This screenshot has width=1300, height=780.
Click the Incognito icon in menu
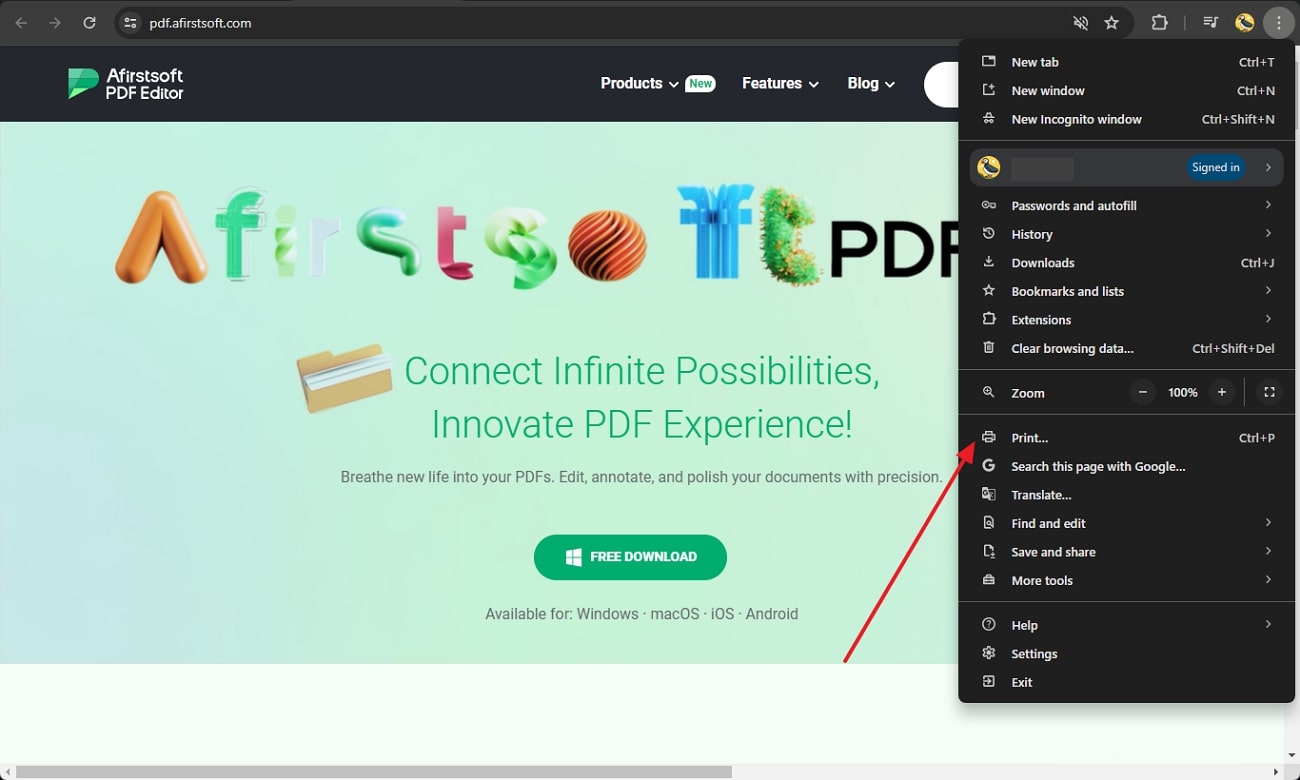[989, 118]
